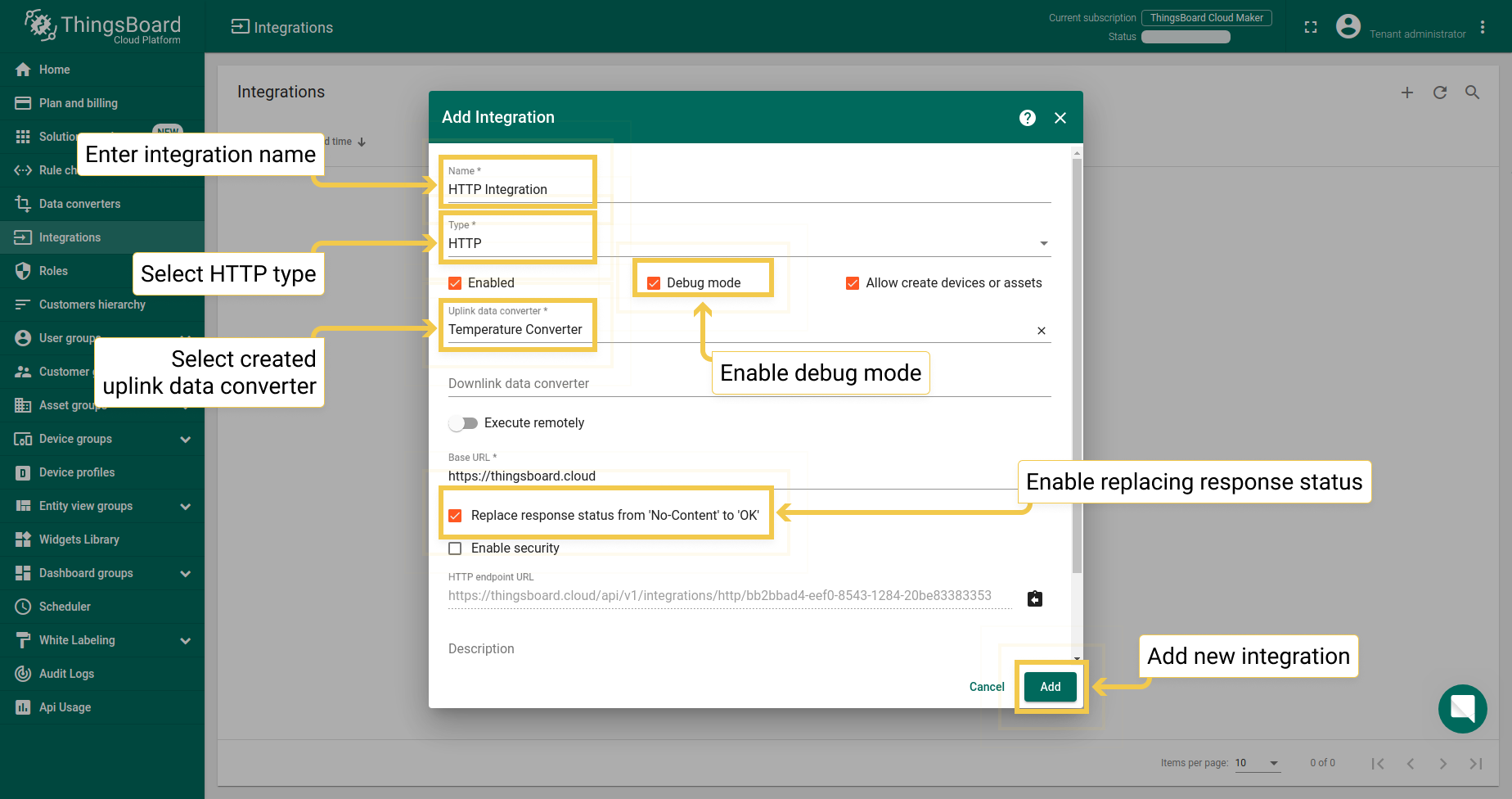Open the three-dot user menu
The height and width of the screenshot is (799, 1512).
pos(1483,27)
